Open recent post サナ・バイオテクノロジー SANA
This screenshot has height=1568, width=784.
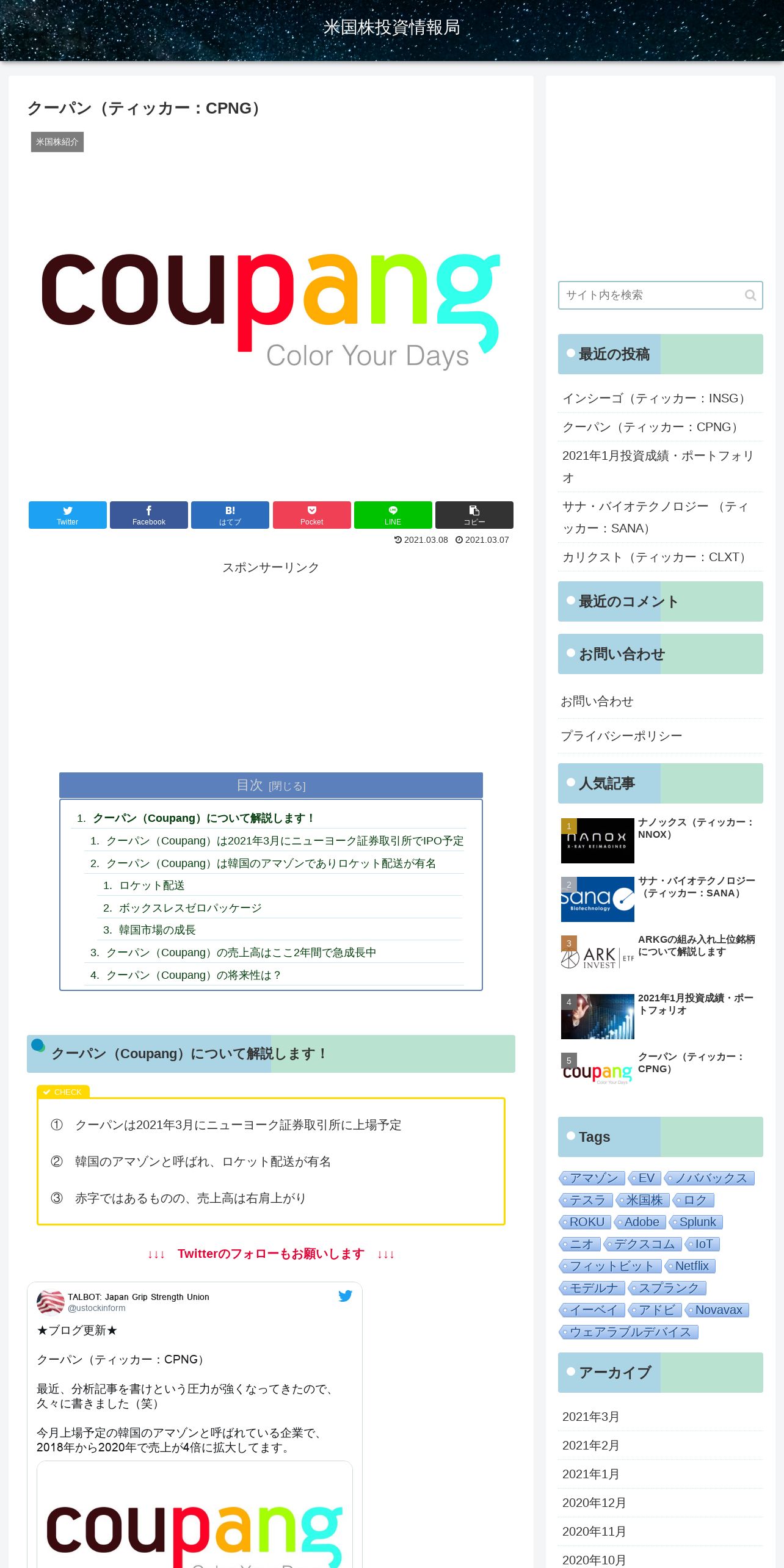pos(660,517)
